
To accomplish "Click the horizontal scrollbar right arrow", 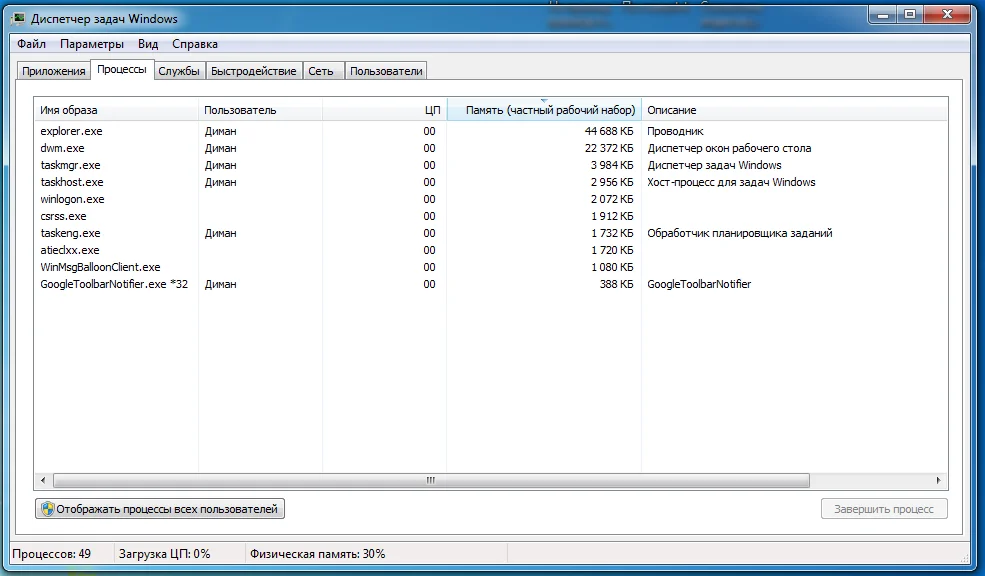I will click(x=939, y=481).
